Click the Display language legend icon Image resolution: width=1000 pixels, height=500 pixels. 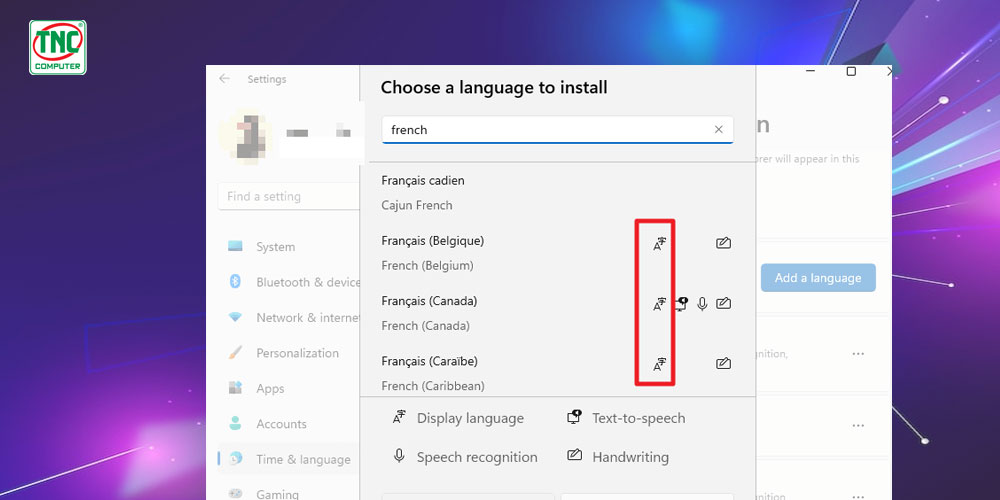(399, 417)
